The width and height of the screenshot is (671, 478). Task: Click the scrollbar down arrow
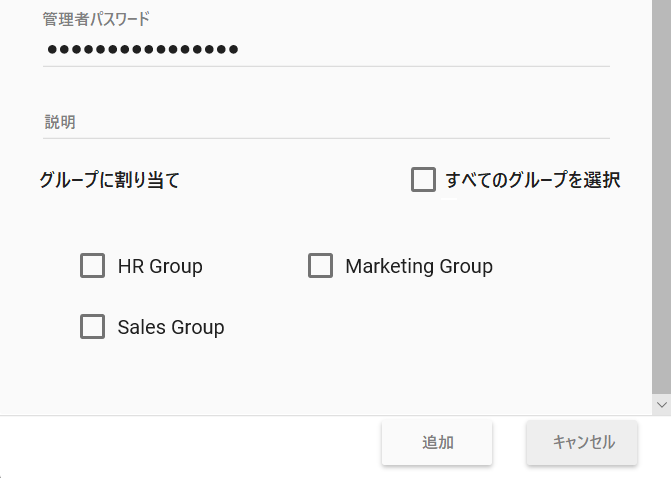[x=661, y=404]
